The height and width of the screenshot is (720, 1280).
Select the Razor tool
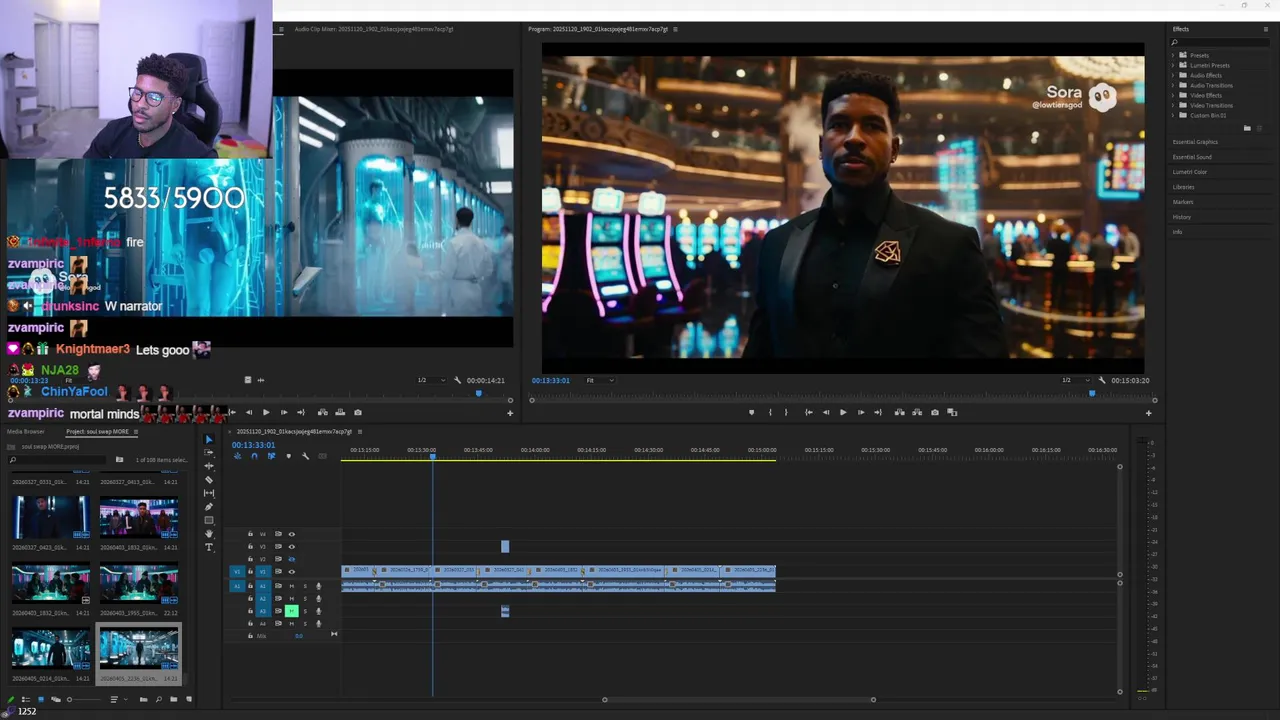pyautogui.click(x=209, y=479)
